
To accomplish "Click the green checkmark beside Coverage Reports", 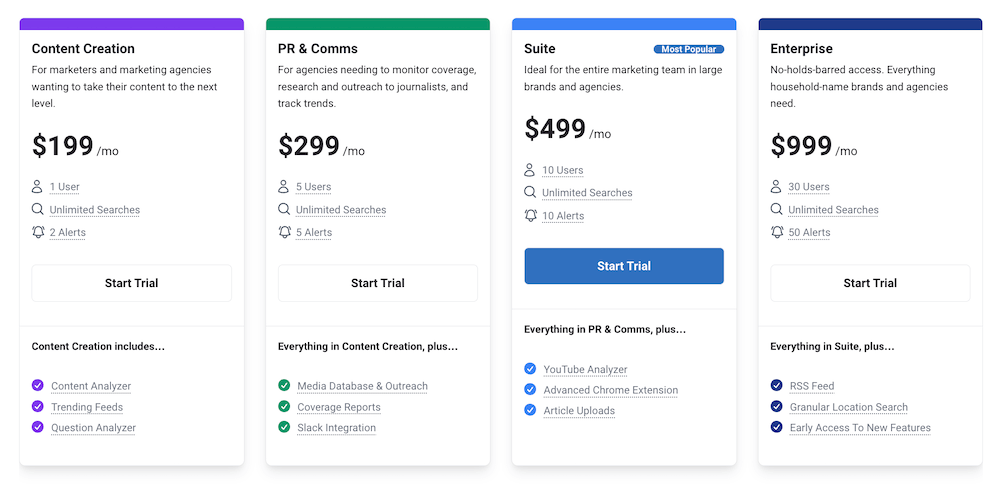I will (x=284, y=407).
